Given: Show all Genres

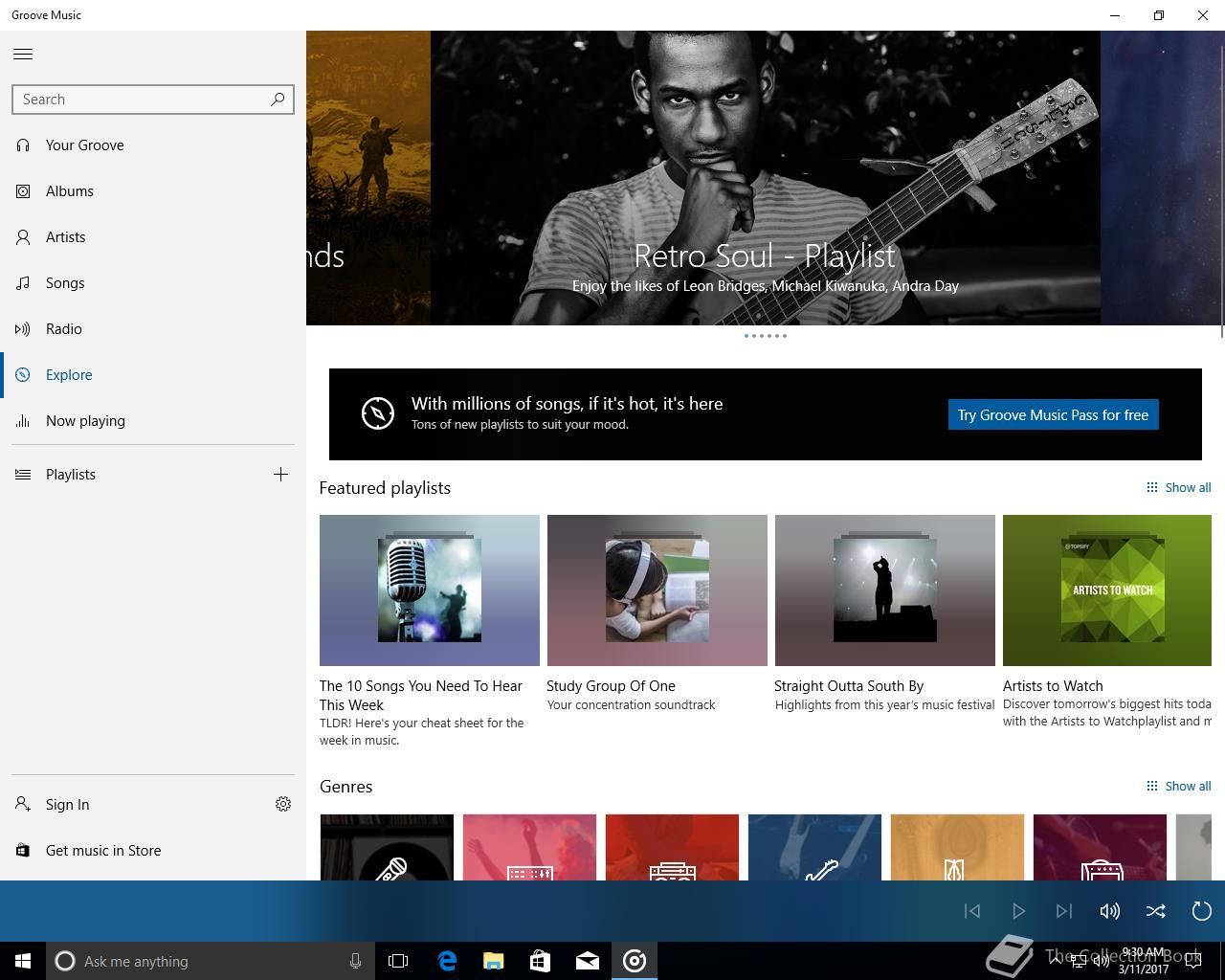Looking at the screenshot, I should pos(1179,786).
